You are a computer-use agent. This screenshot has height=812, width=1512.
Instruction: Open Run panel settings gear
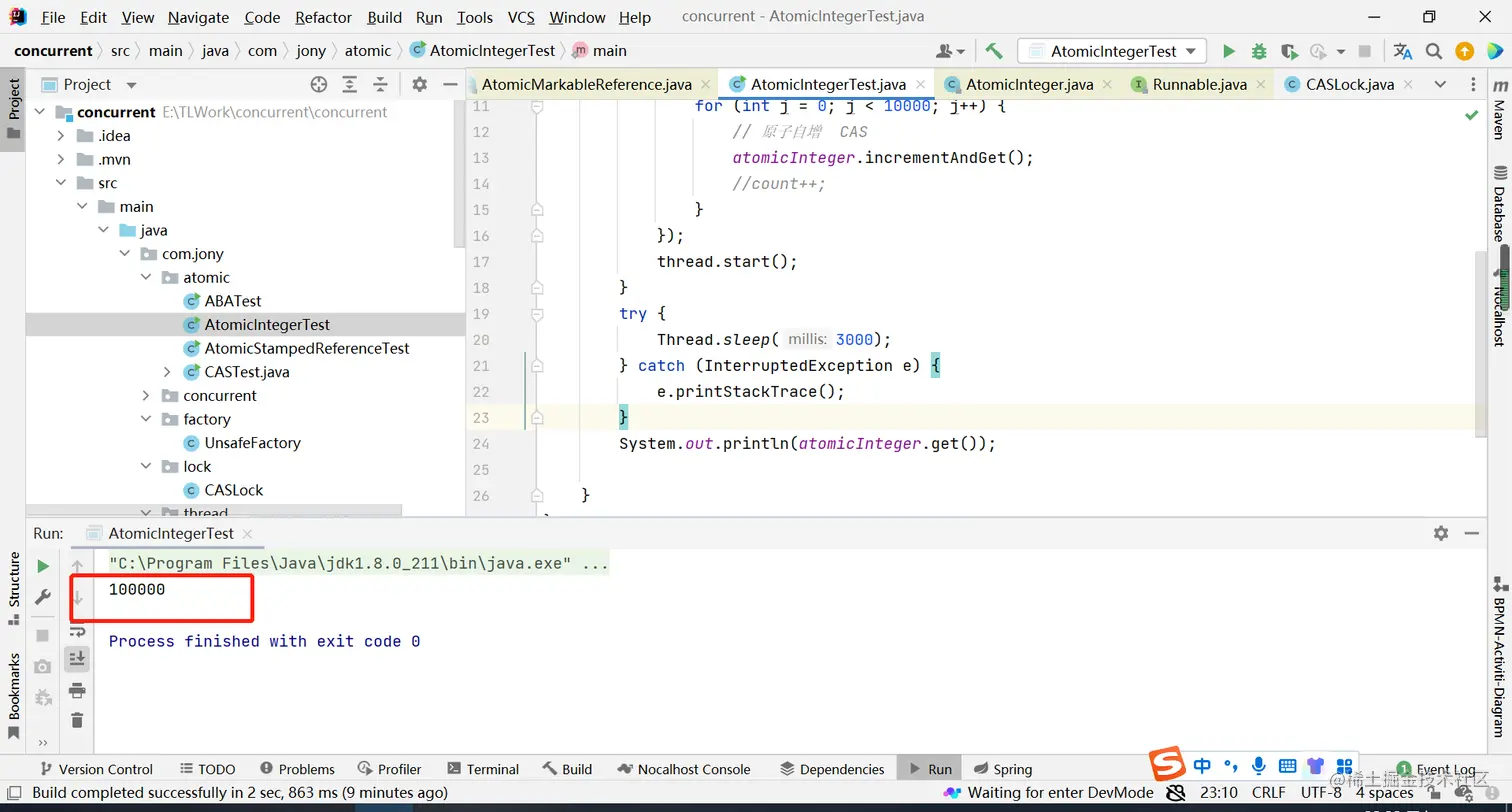(1441, 533)
